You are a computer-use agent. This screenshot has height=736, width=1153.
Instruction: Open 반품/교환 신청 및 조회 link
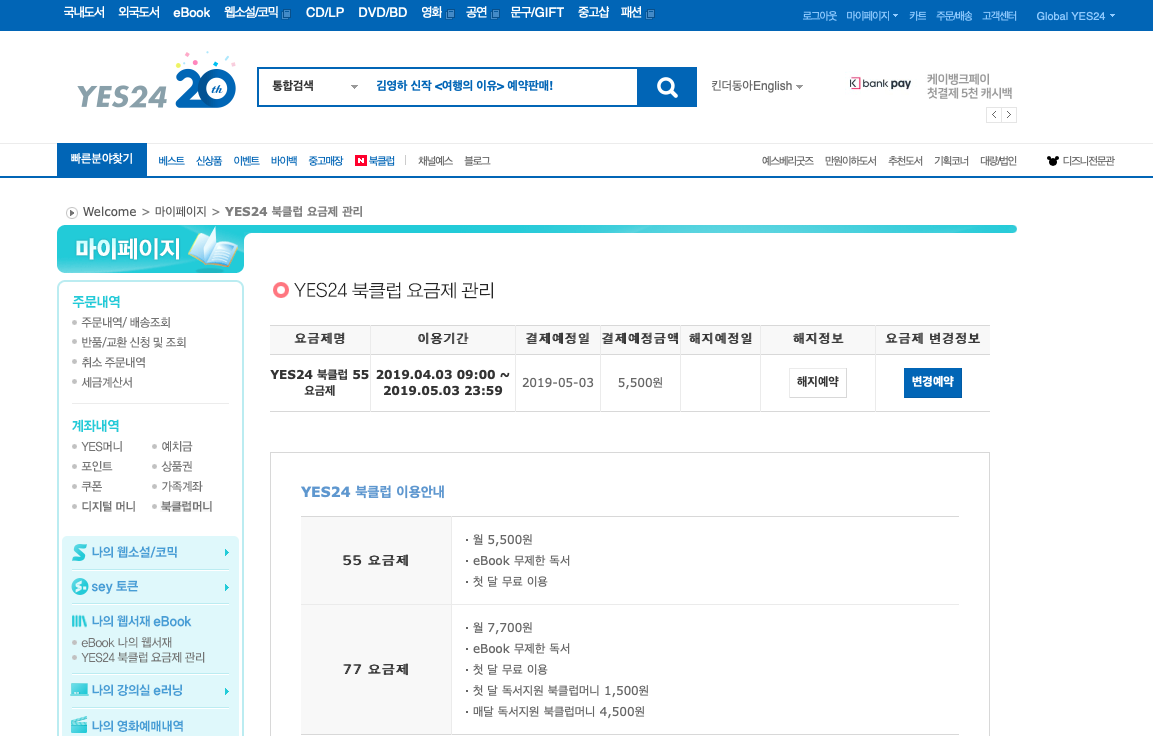(x=134, y=343)
